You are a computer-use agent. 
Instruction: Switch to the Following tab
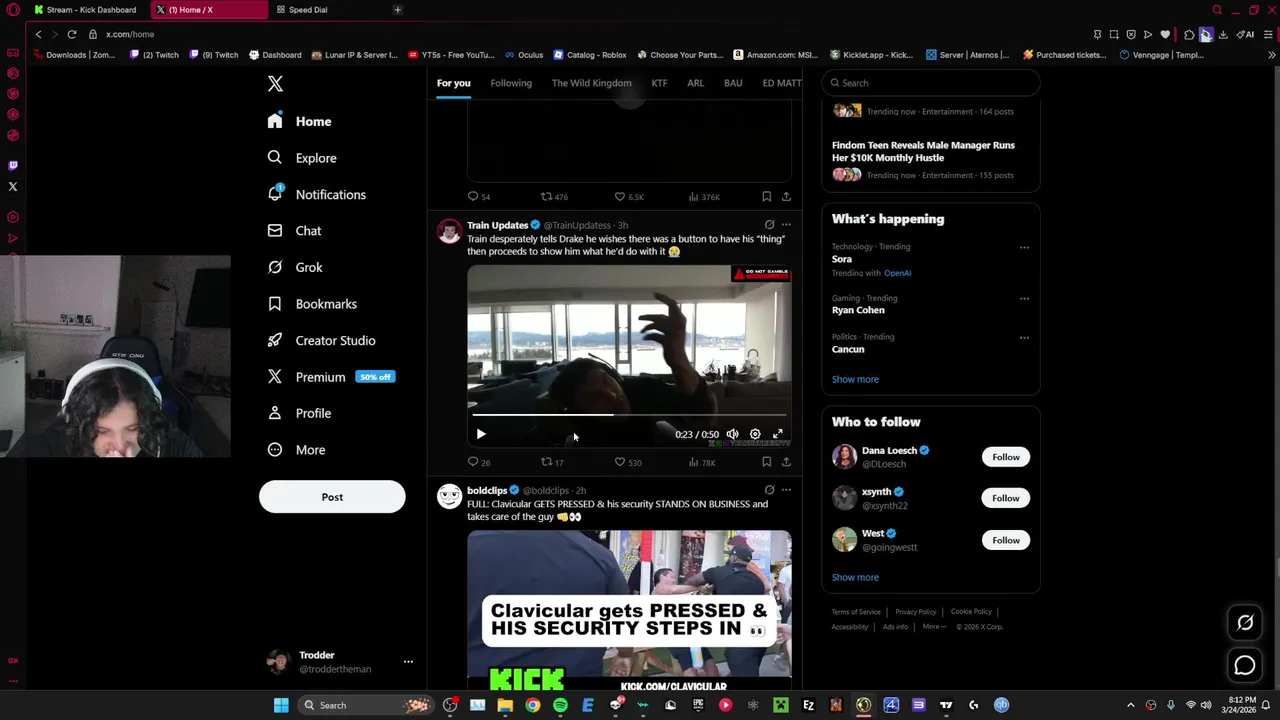click(x=511, y=83)
